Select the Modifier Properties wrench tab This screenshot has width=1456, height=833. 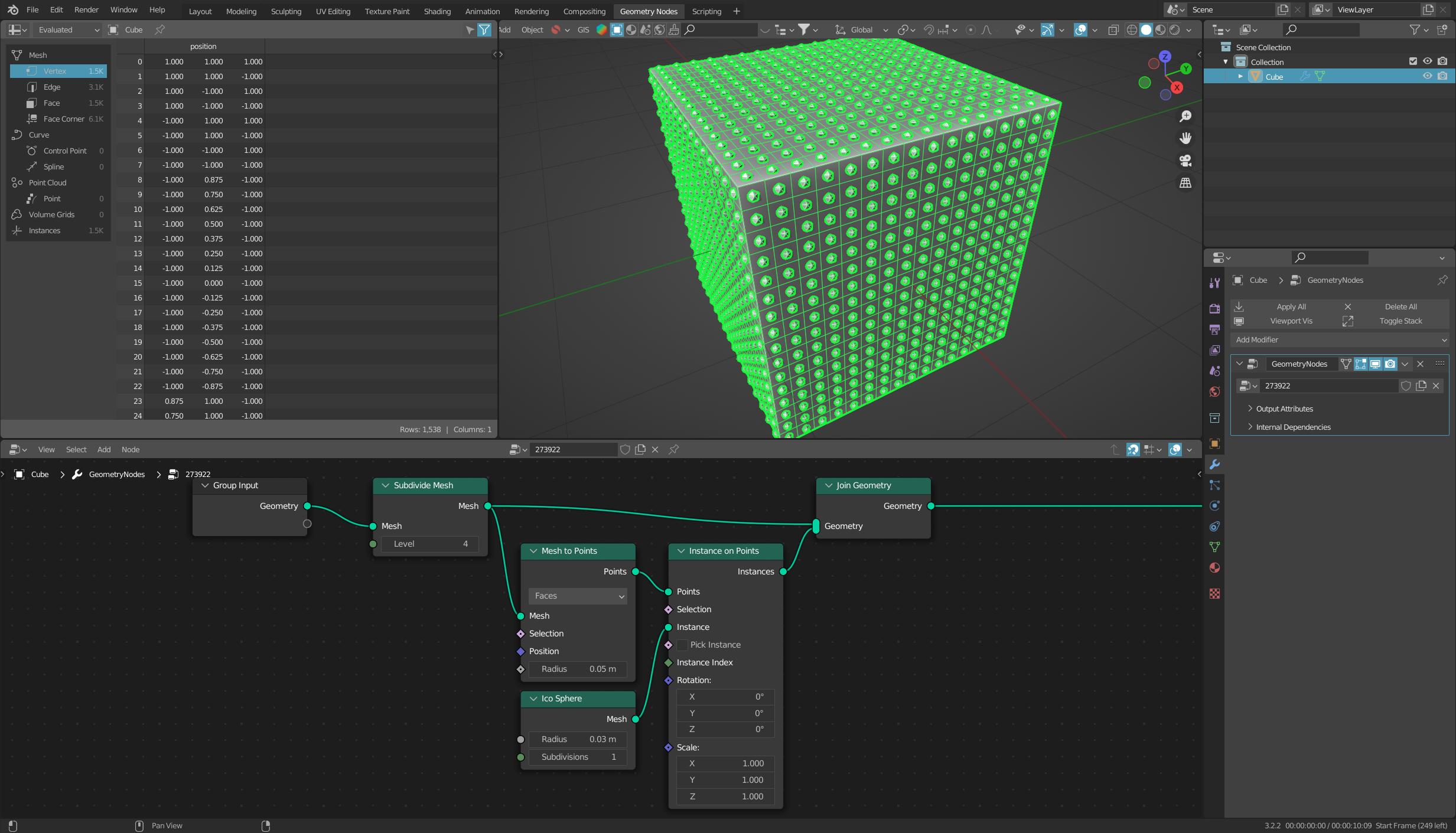pyautogui.click(x=1215, y=464)
